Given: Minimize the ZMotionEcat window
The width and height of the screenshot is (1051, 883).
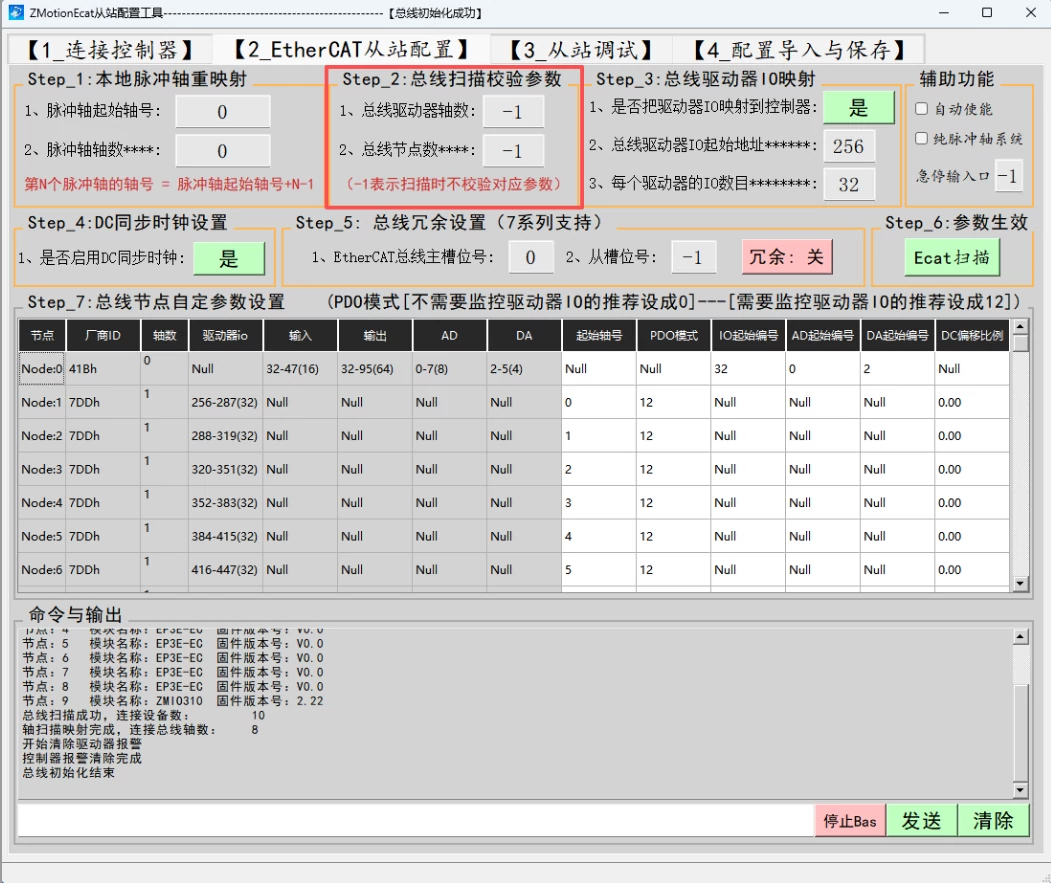Looking at the screenshot, I should (943, 12).
